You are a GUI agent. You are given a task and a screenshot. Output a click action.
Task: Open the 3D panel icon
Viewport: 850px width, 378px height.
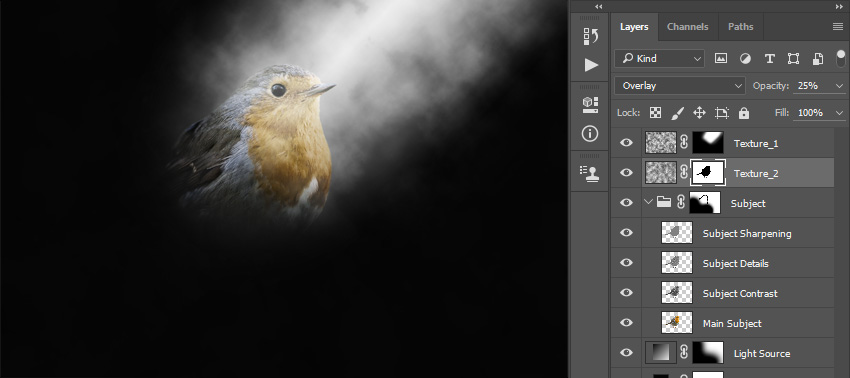pos(590,105)
